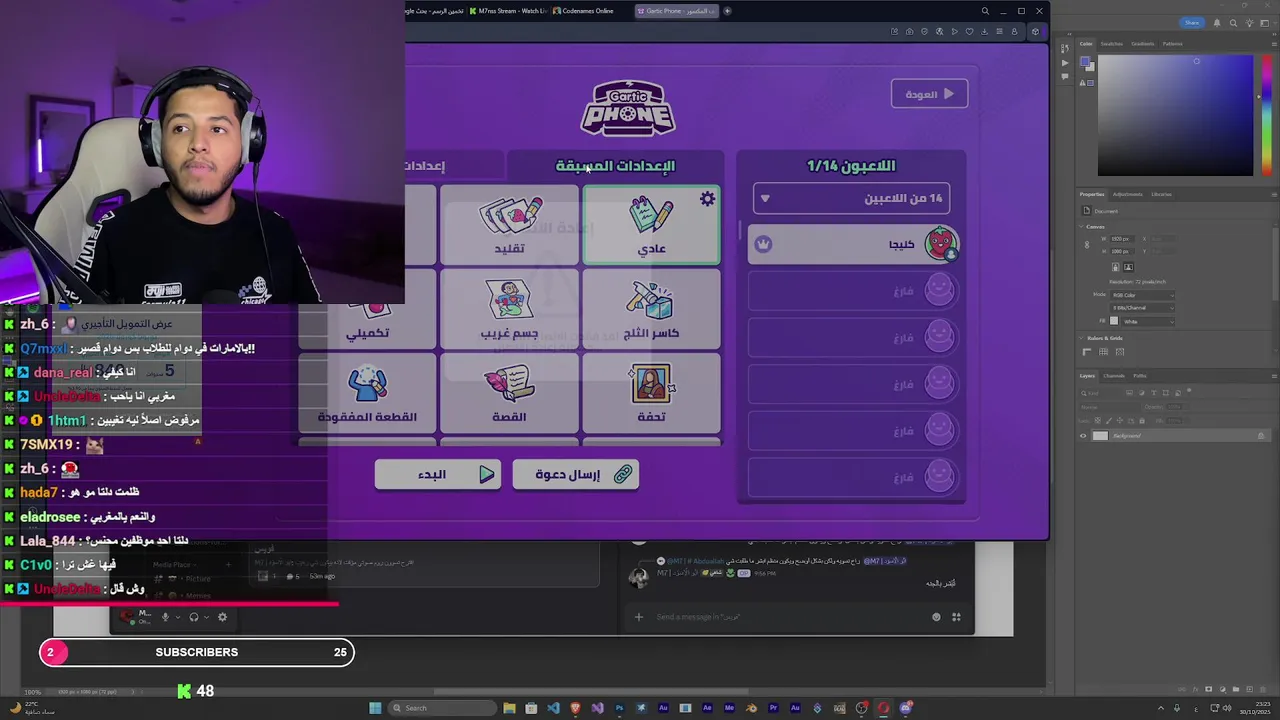1280x720 pixels.
Task: Select the القطعة المفقودة game mode
Action: (x=368, y=393)
